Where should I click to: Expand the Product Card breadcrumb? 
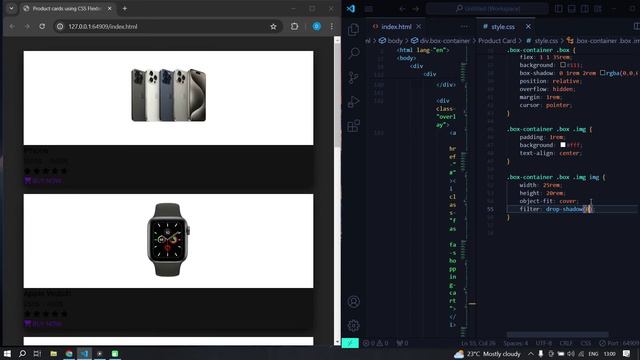(497, 40)
